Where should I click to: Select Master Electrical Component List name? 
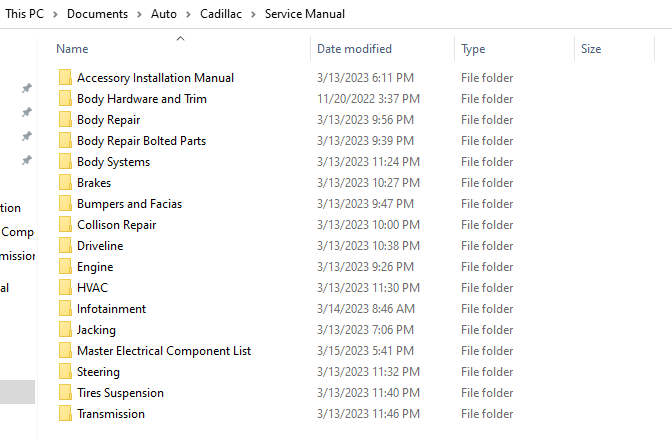pyautogui.click(x=164, y=350)
